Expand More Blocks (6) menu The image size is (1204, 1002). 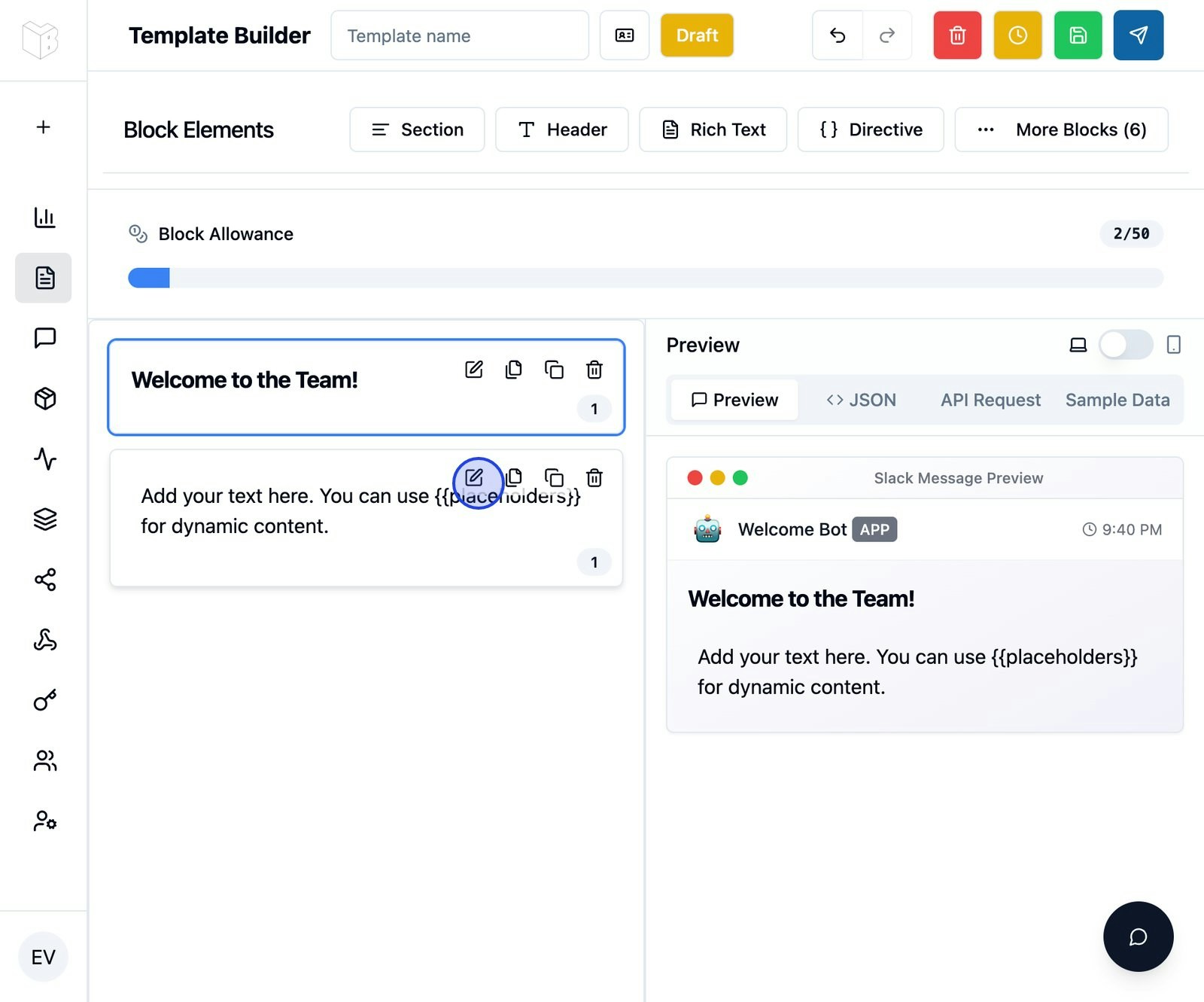pos(1061,129)
